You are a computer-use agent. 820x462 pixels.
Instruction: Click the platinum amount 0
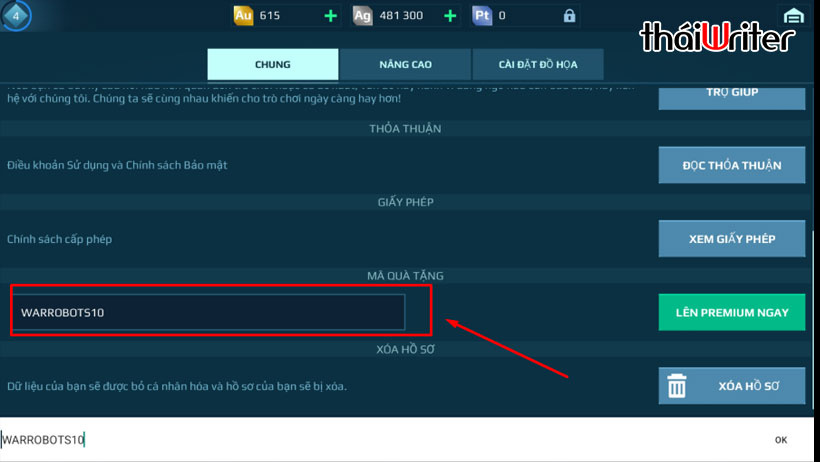point(502,16)
